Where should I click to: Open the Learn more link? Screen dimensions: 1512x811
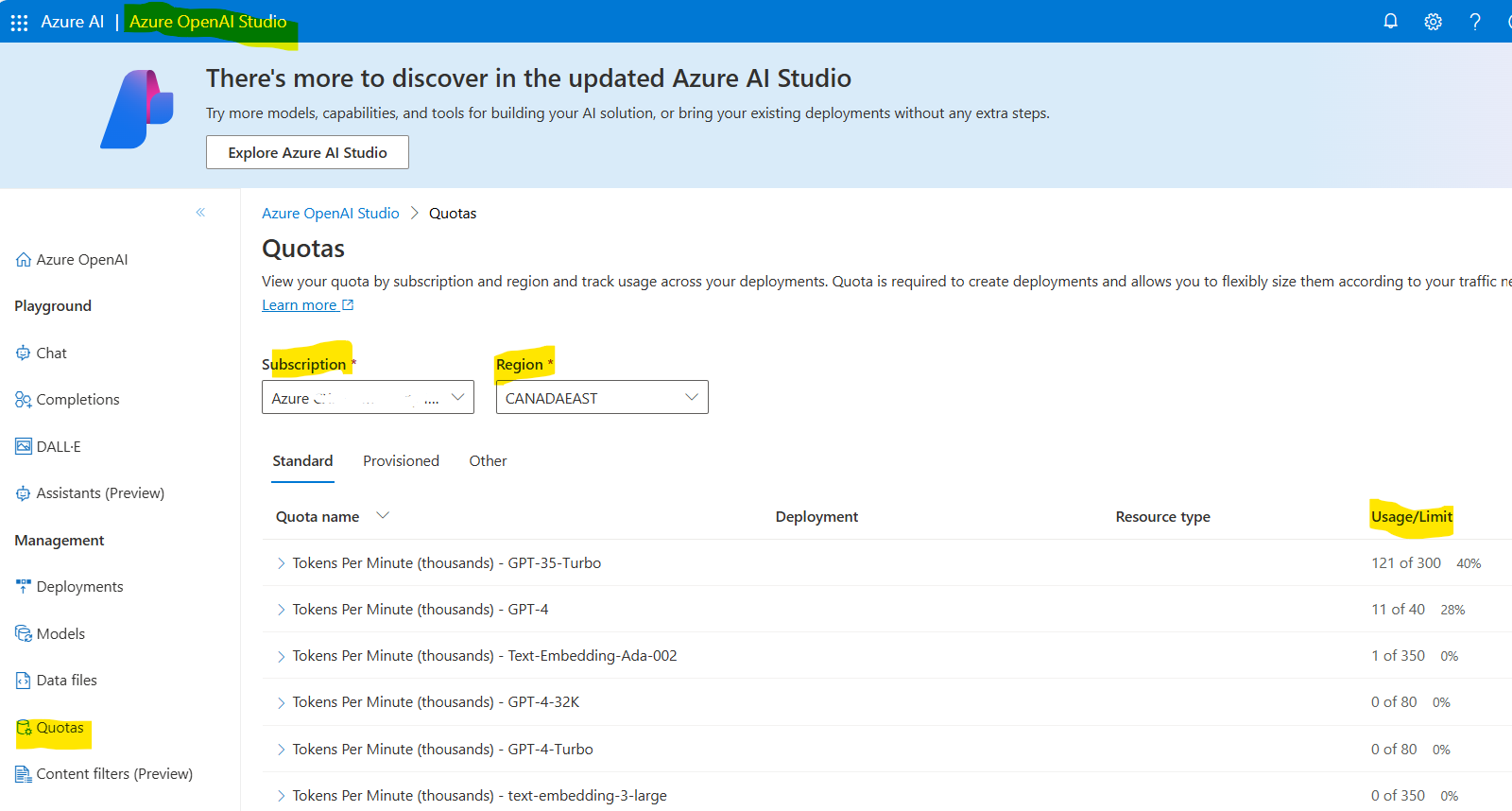coord(300,304)
